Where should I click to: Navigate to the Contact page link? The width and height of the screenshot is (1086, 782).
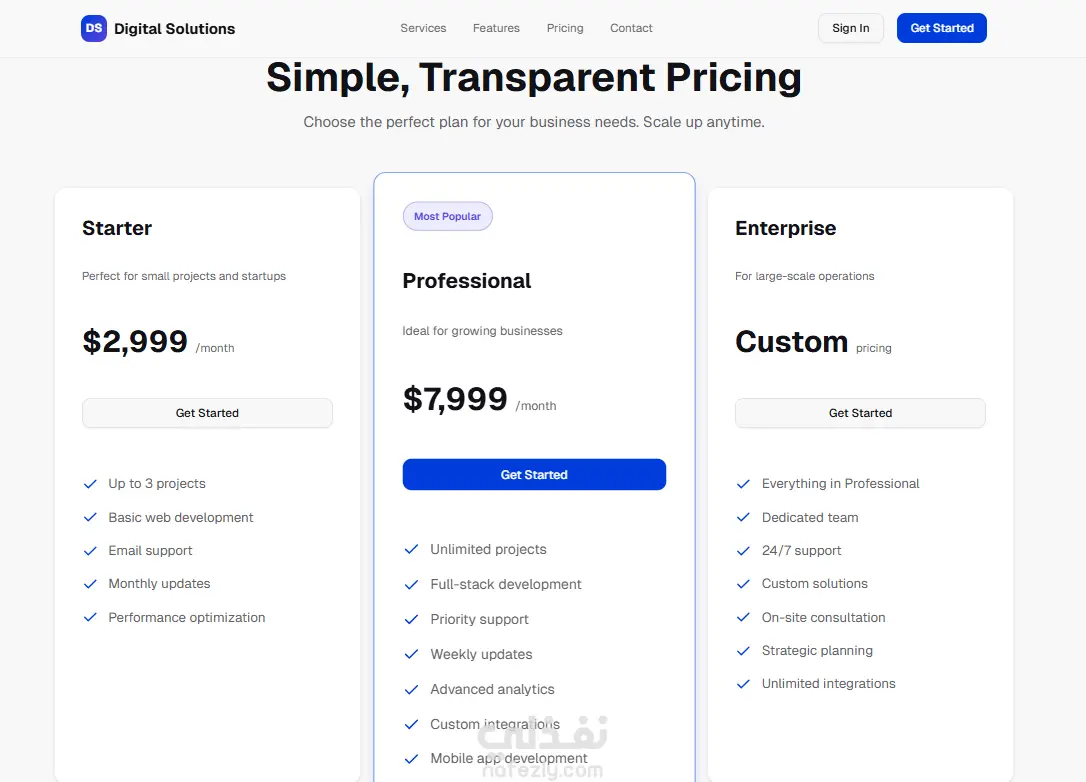pos(631,28)
